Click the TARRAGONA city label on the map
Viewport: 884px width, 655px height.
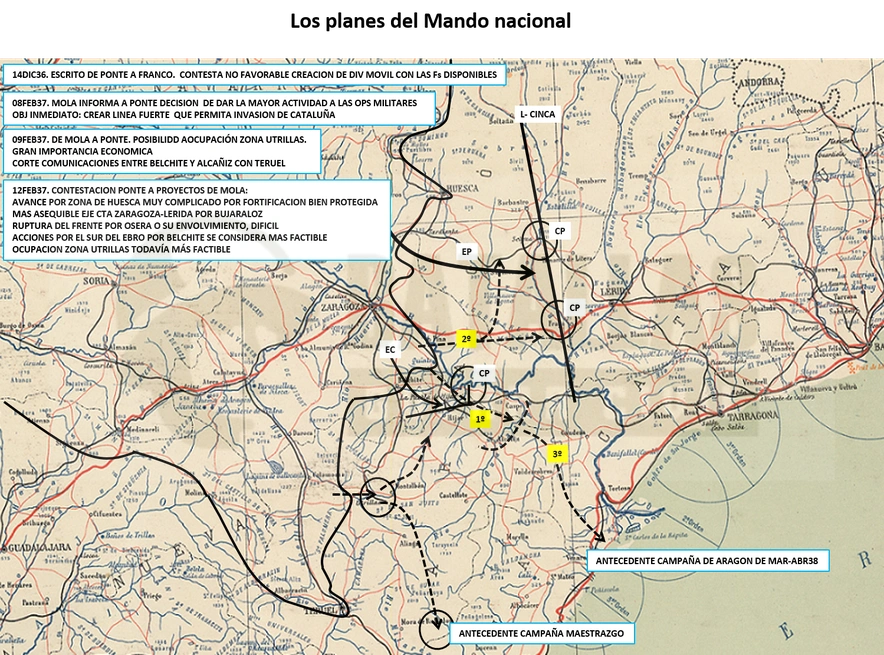752,416
